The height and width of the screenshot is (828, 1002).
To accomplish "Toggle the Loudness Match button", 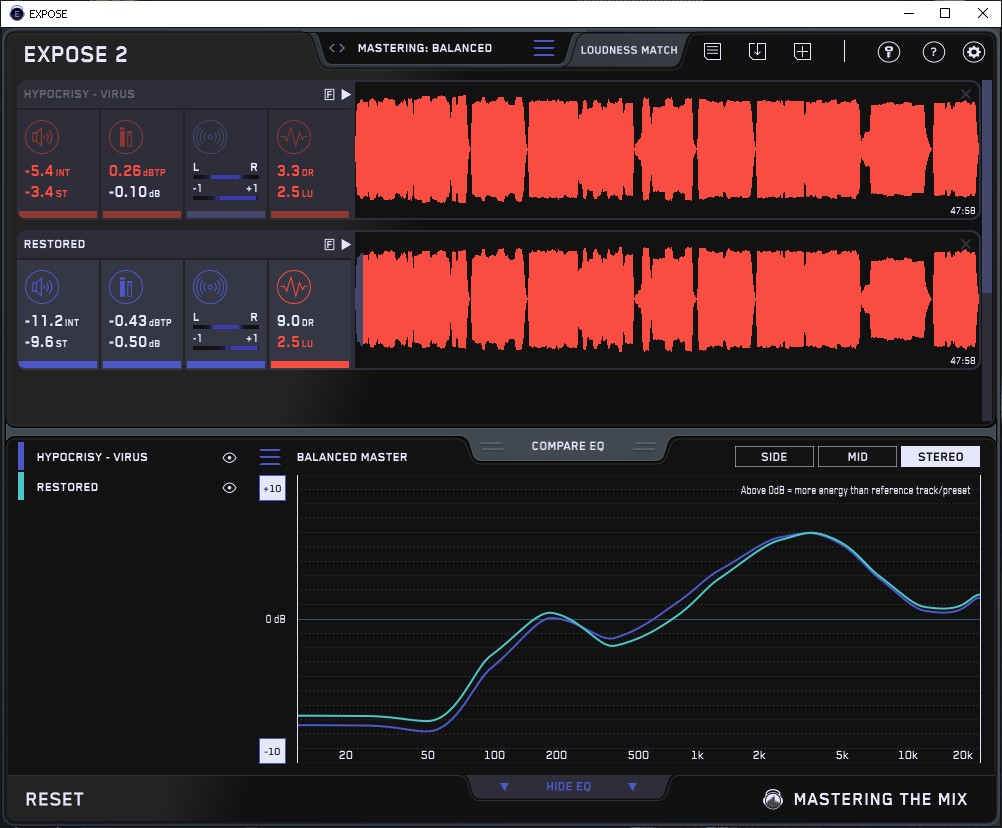I will (628, 49).
